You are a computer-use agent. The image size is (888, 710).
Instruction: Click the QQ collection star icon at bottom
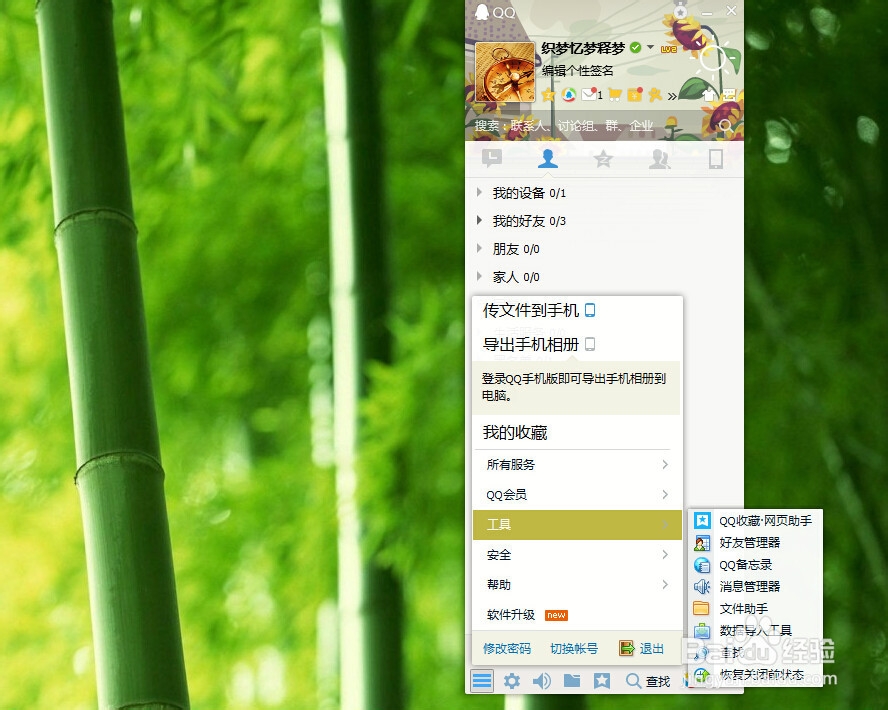tap(601, 681)
